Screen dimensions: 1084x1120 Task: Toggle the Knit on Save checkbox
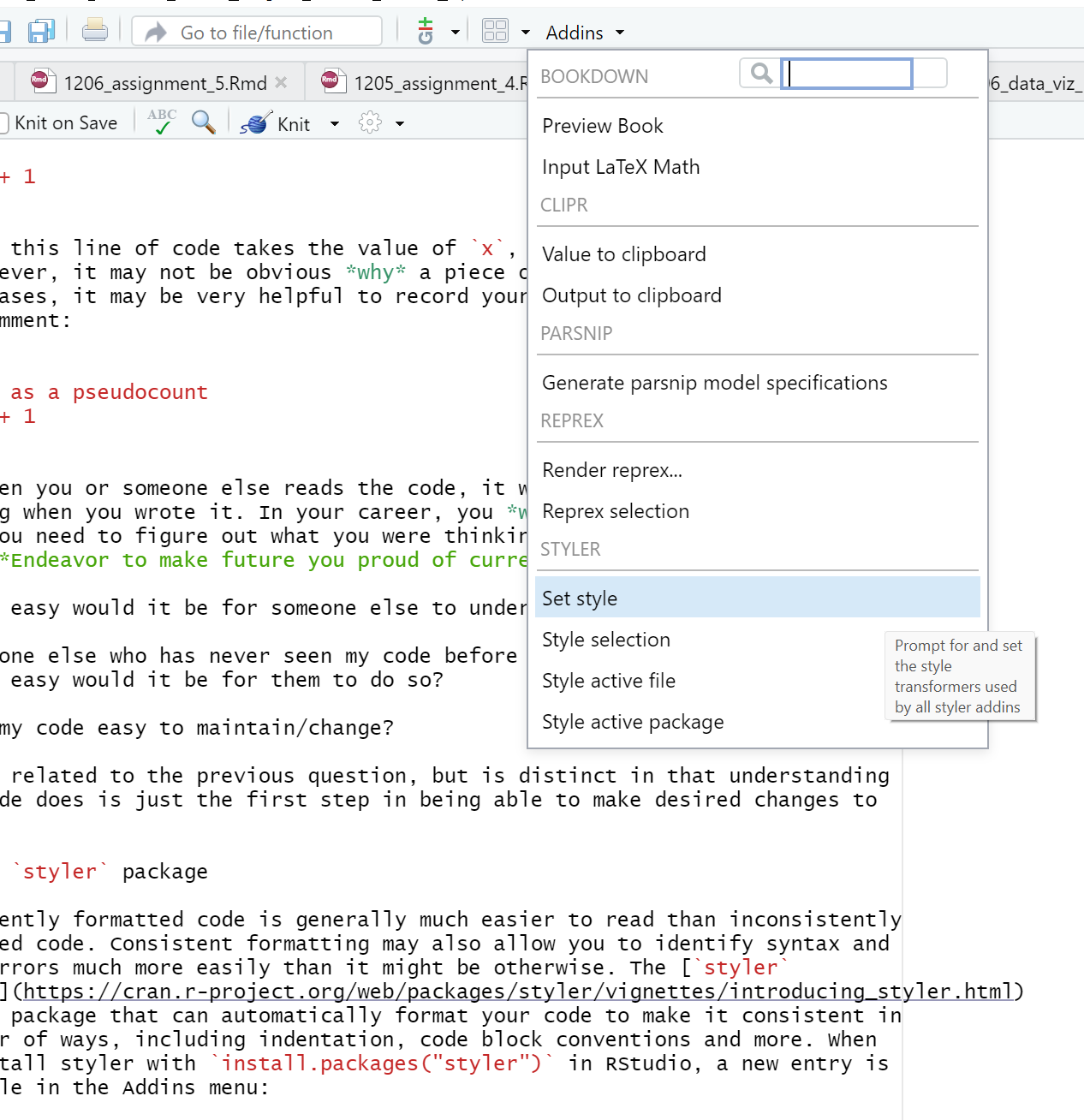pos(4,123)
